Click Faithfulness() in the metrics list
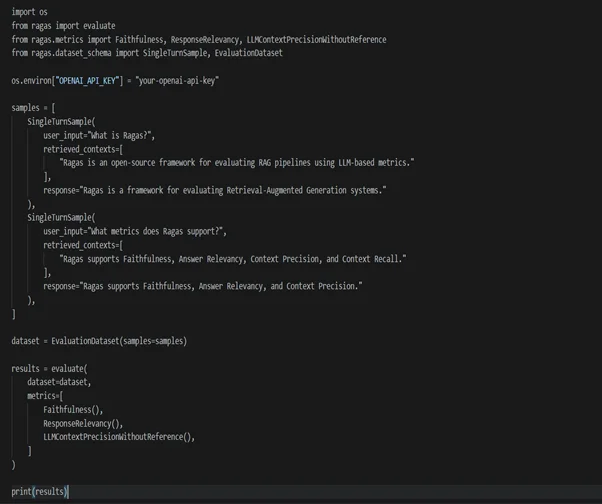Viewport: 602px width, 504px height. (x=73, y=410)
